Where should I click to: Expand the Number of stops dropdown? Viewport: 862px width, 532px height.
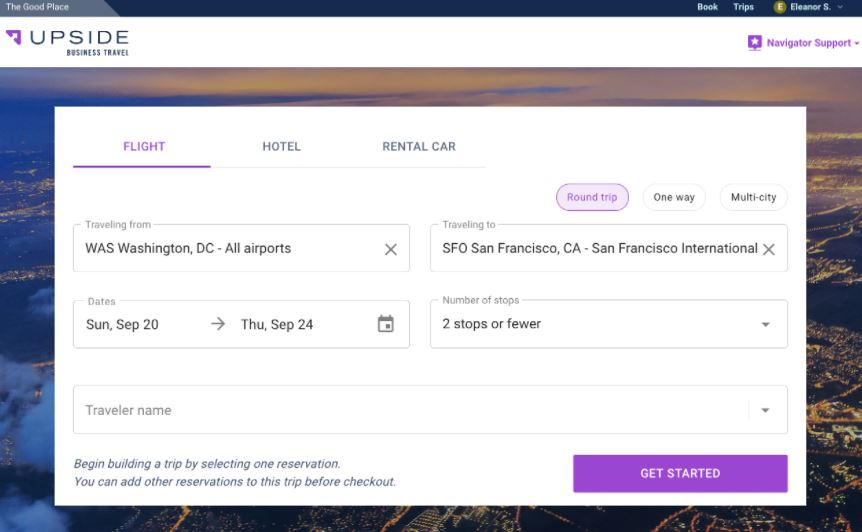[x=766, y=324]
